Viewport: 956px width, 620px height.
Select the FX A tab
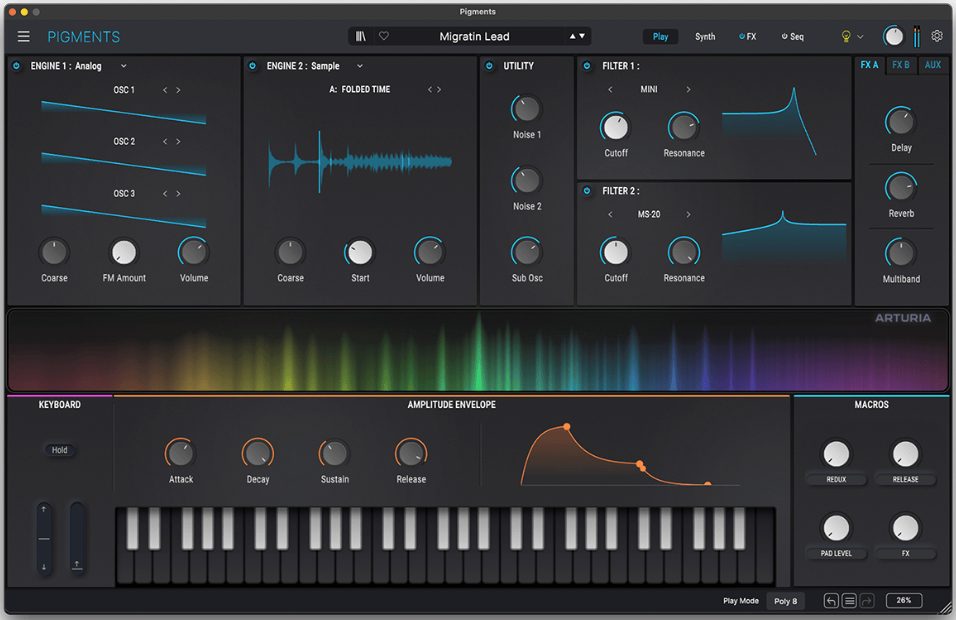[869, 65]
